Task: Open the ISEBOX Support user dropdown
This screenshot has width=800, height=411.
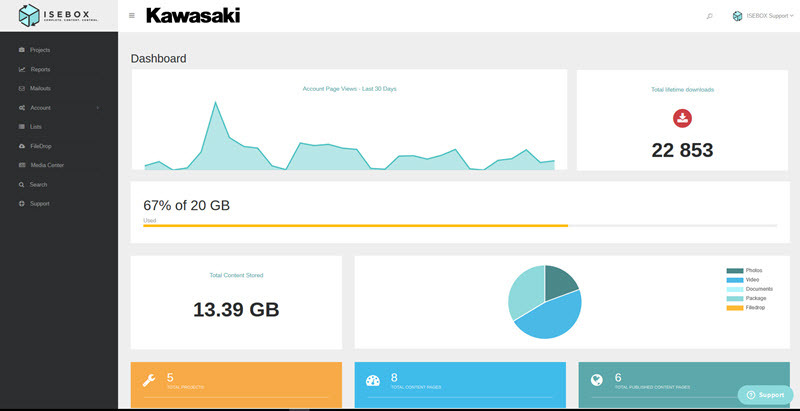Action: pos(763,16)
